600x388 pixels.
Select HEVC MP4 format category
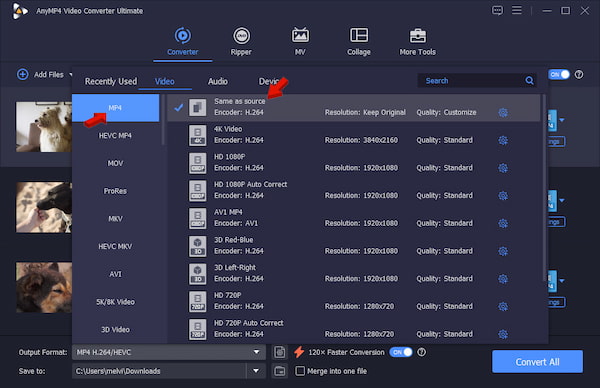[116, 135]
